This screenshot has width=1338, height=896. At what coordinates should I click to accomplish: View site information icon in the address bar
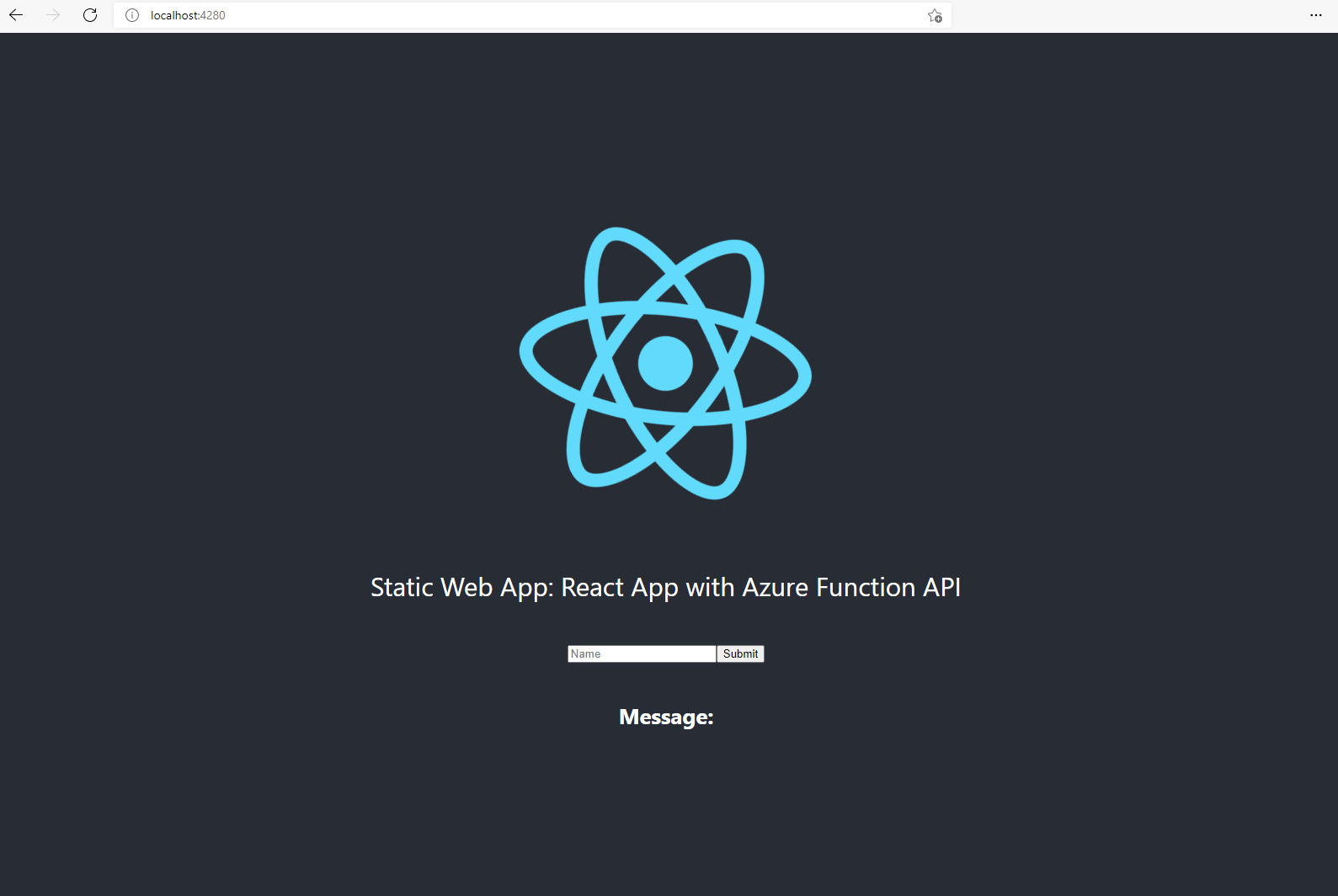[132, 15]
